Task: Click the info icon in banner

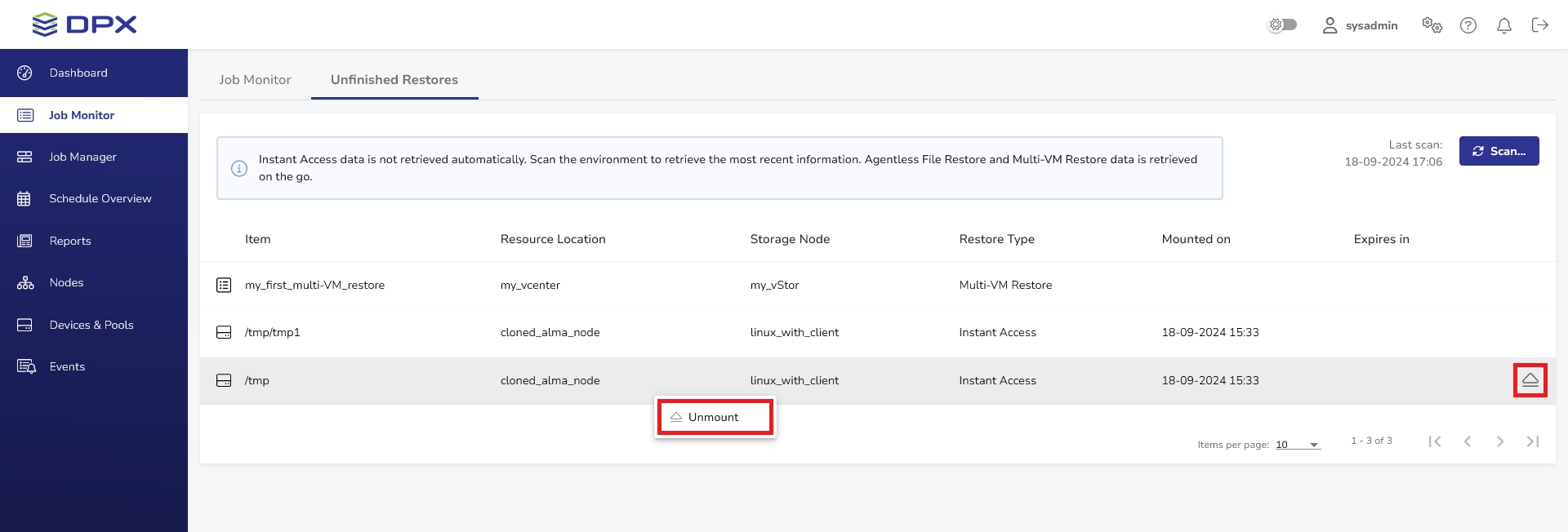Action: coord(239,168)
